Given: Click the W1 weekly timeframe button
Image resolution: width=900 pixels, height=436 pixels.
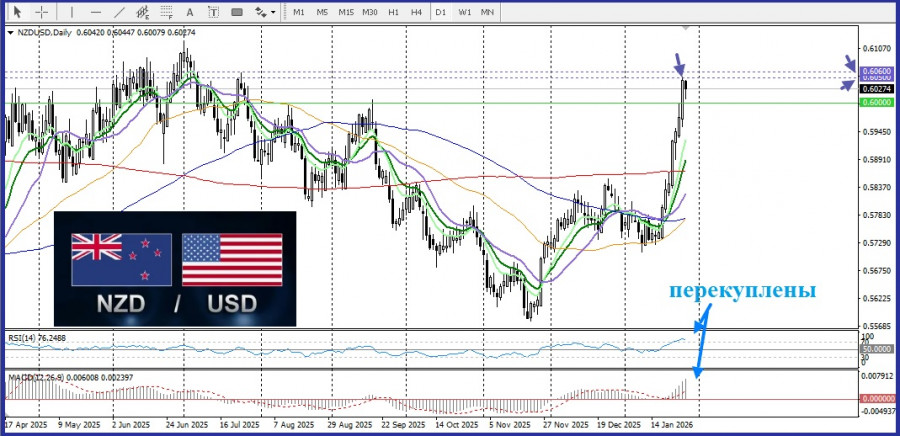Looking at the screenshot, I should point(464,12).
